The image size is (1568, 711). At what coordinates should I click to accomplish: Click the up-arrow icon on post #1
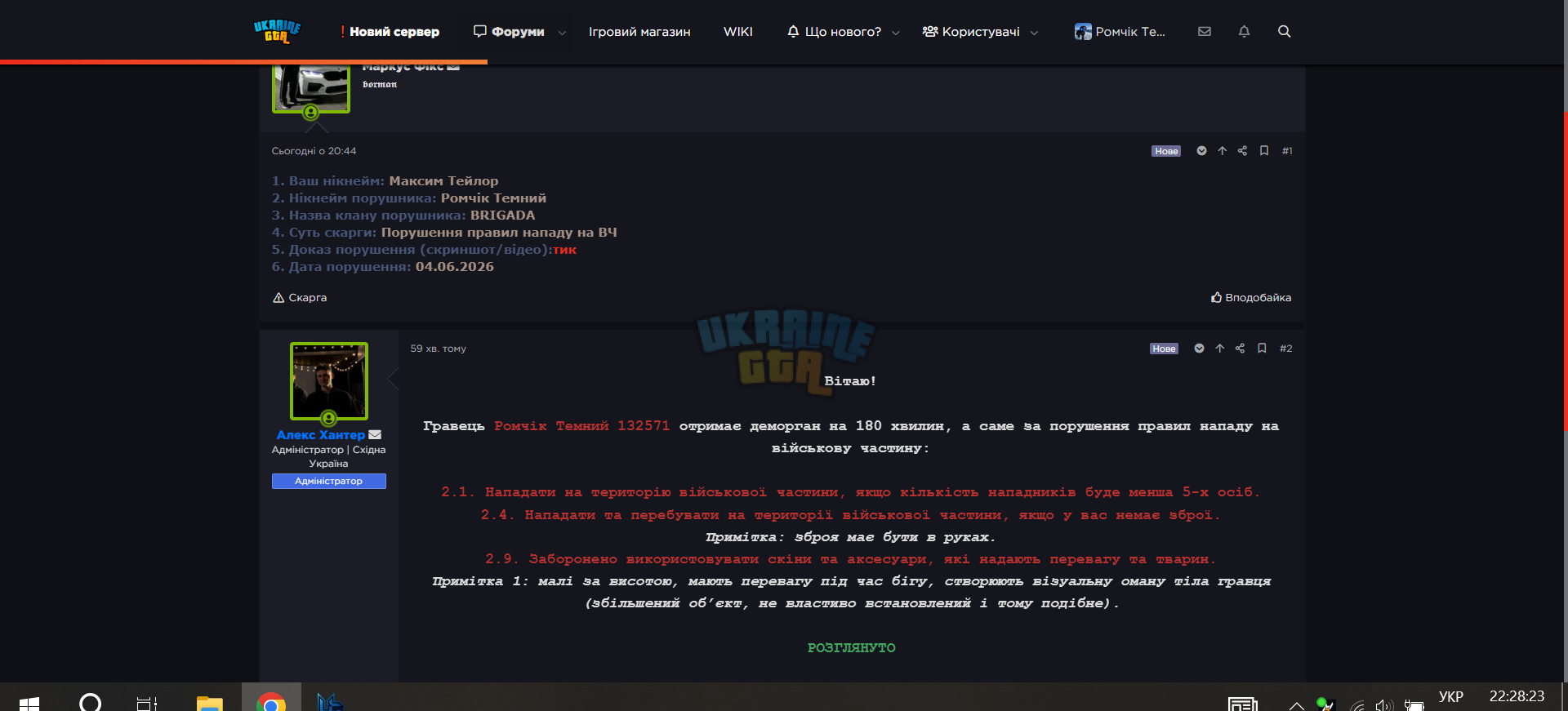[1223, 151]
